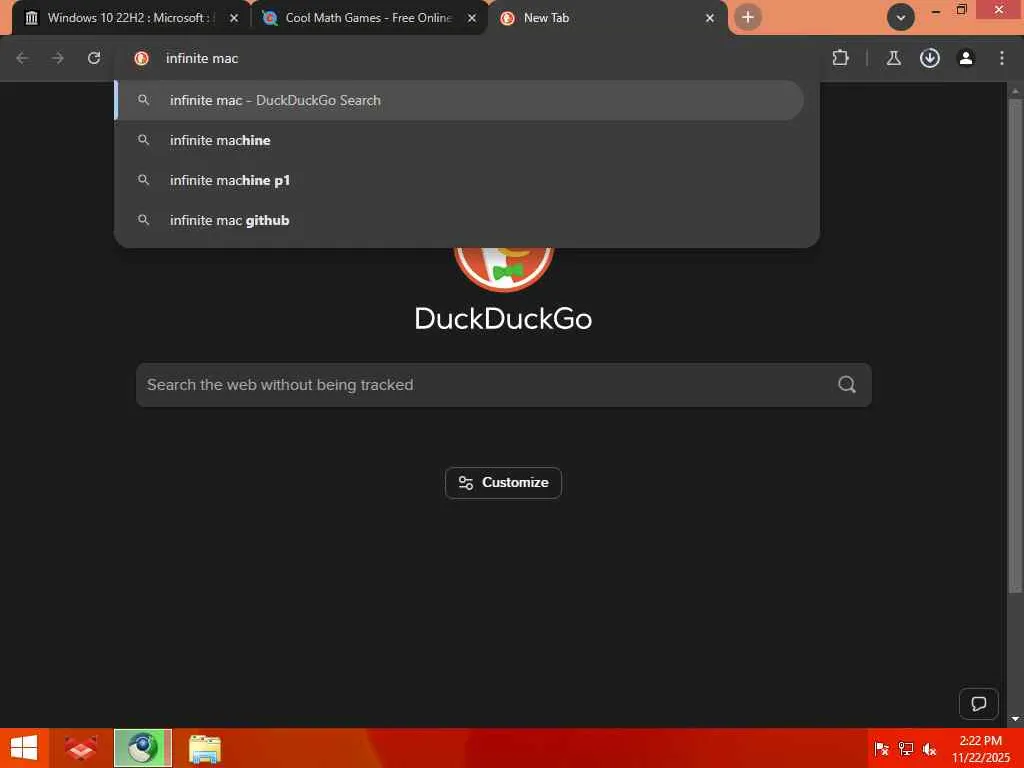Image resolution: width=1024 pixels, height=768 pixels.
Task: Open File Explorer from the taskbar
Action: click(x=204, y=748)
